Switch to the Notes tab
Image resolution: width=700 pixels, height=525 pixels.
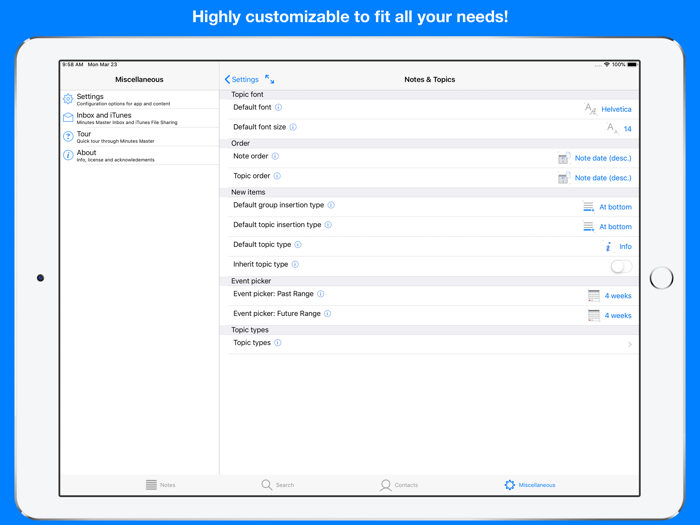point(161,485)
